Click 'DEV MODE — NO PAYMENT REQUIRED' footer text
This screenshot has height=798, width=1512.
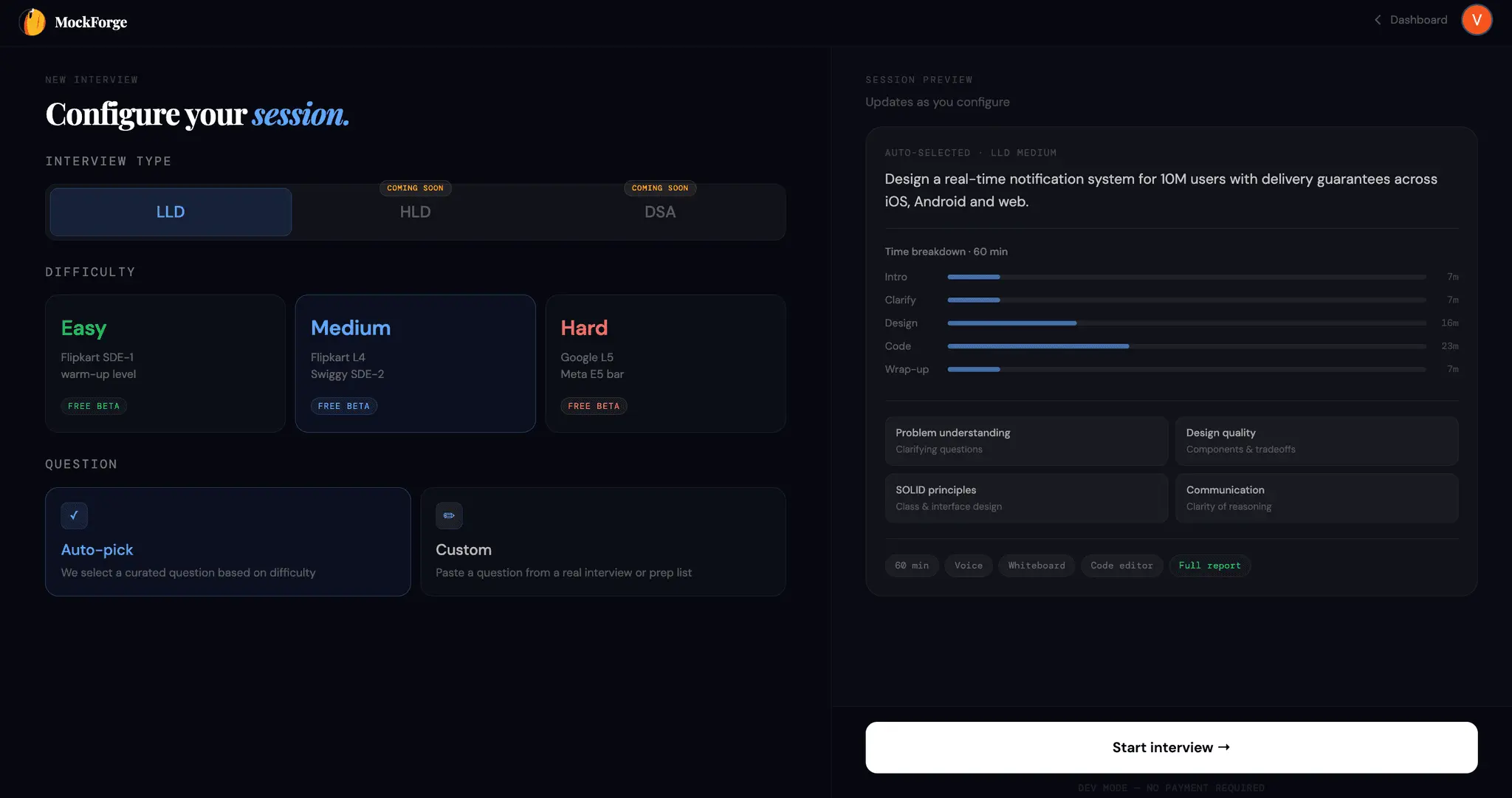[1171, 788]
